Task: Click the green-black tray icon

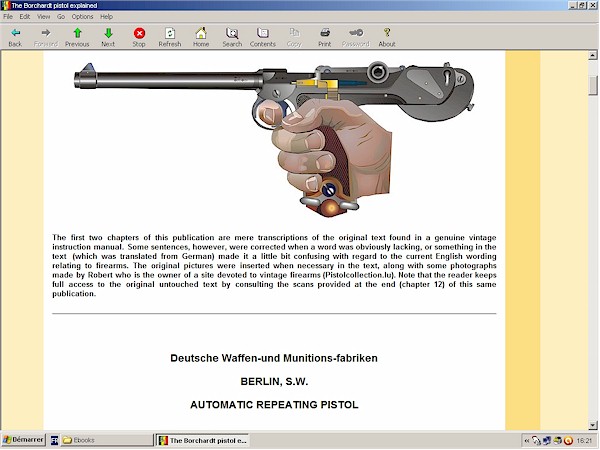Action: [558, 441]
